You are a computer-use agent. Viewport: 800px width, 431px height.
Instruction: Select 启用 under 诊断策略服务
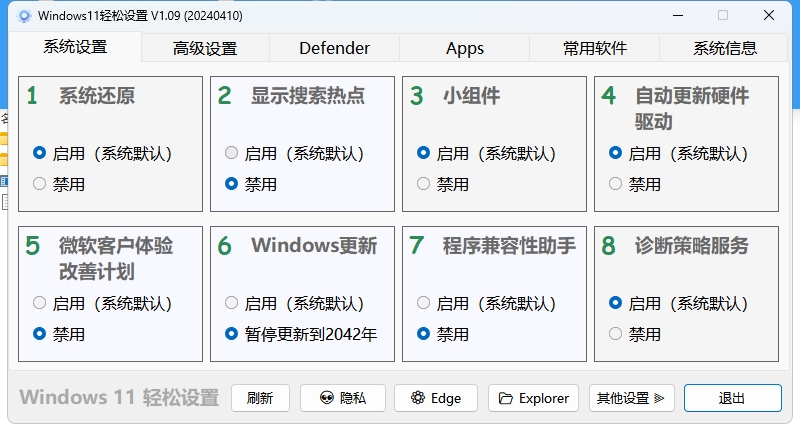[x=678, y=303]
